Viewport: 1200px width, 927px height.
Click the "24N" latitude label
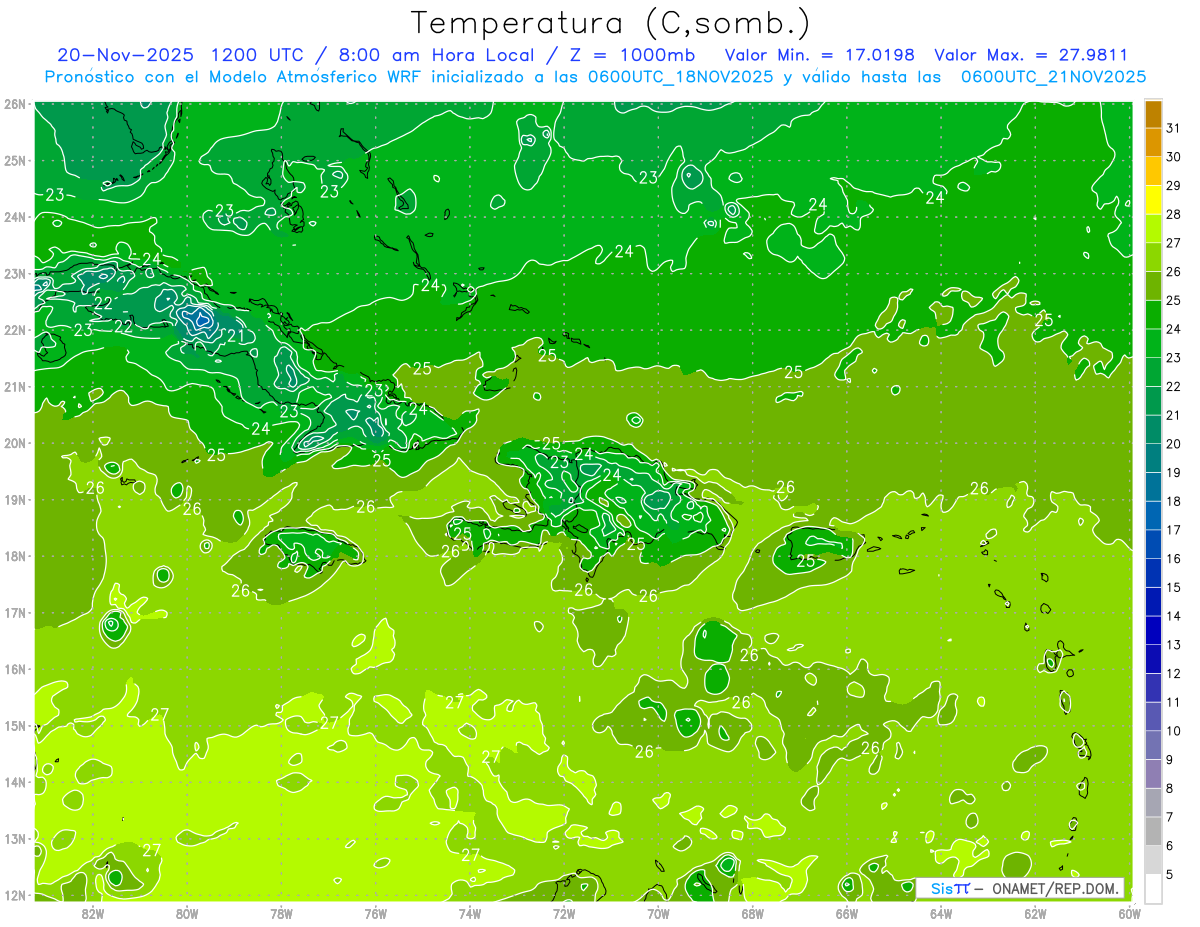pyautogui.click(x=15, y=217)
